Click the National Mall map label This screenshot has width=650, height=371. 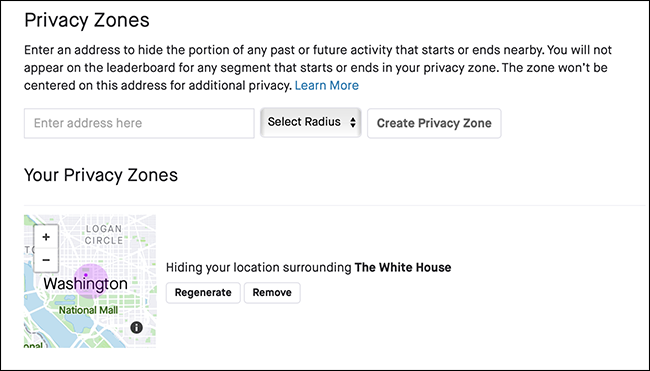88,310
